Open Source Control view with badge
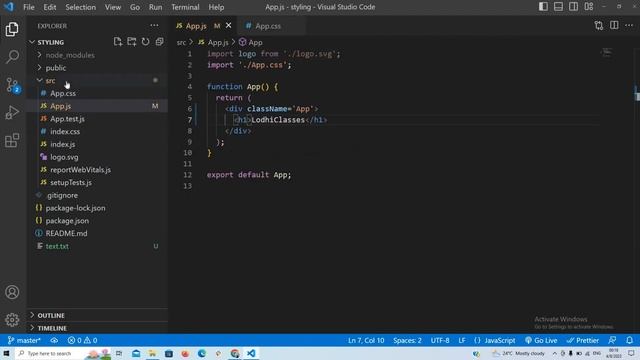640x360 pixels. coord(12,85)
